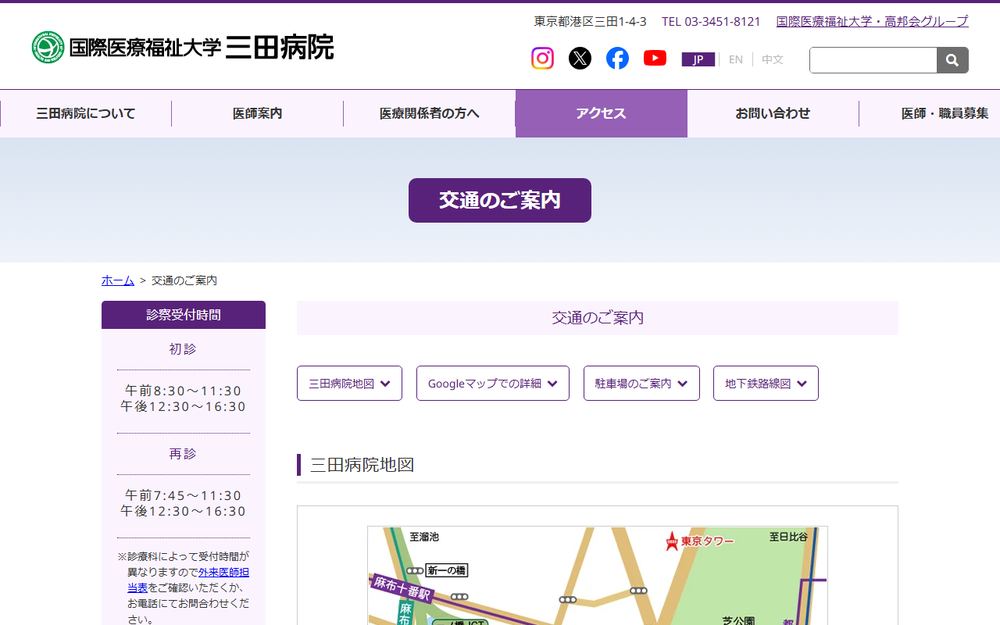Click the 初診 heading in sidebar
Image resolution: width=1000 pixels, height=625 pixels.
[x=182, y=349]
